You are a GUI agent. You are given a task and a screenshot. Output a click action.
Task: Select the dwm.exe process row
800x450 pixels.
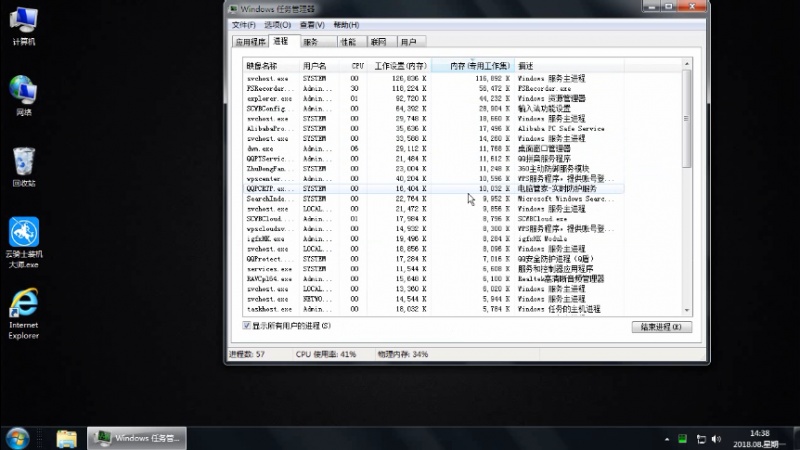(433, 149)
